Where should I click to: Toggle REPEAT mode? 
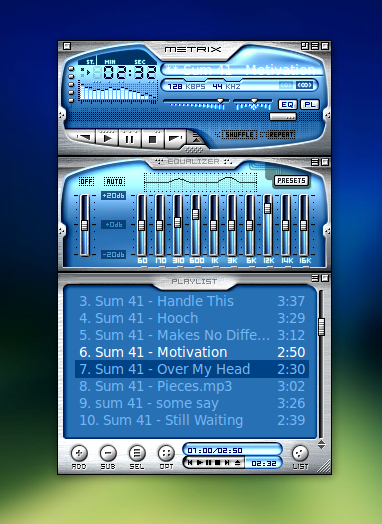[x=278, y=135]
